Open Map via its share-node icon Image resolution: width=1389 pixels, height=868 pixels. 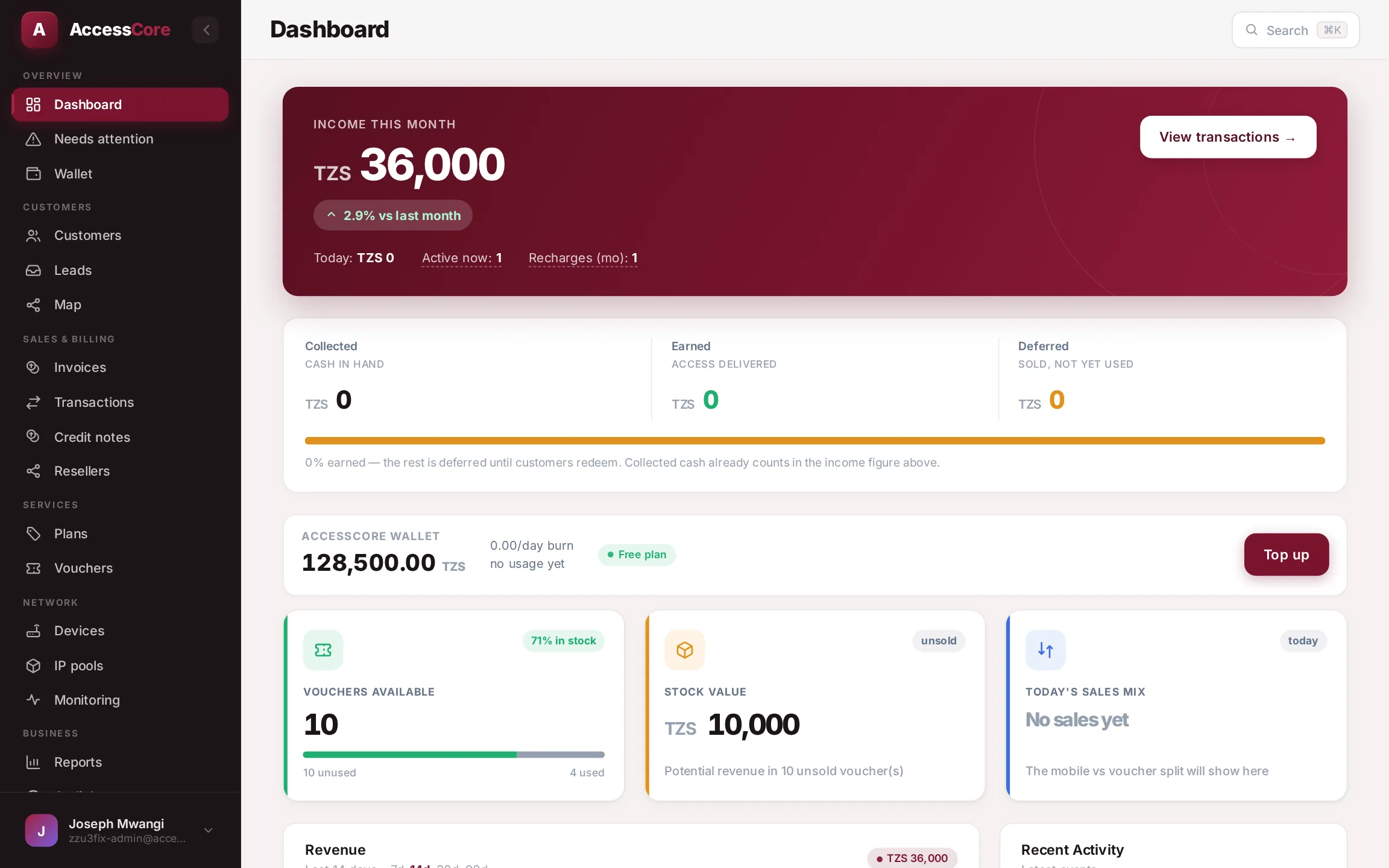click(x=33, y=305)
